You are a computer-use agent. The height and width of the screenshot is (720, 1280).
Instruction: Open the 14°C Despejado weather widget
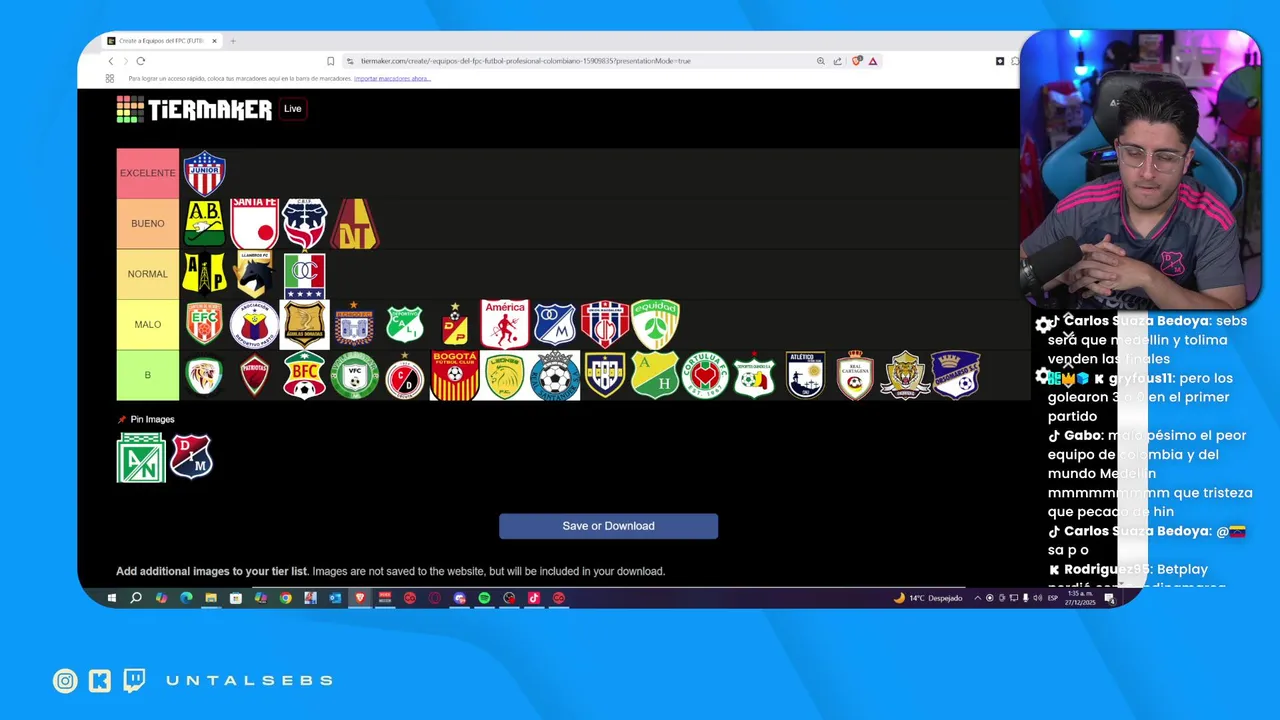tap(928, 598)
